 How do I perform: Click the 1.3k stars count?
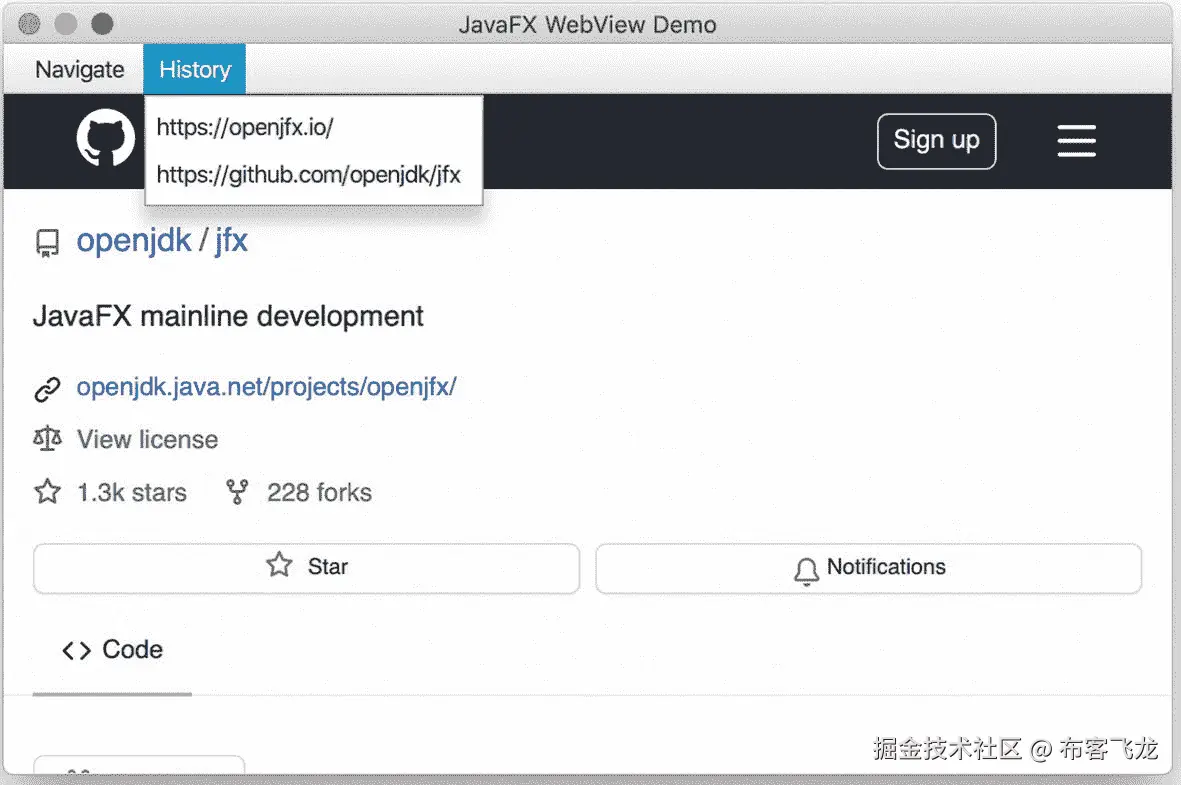132,493
